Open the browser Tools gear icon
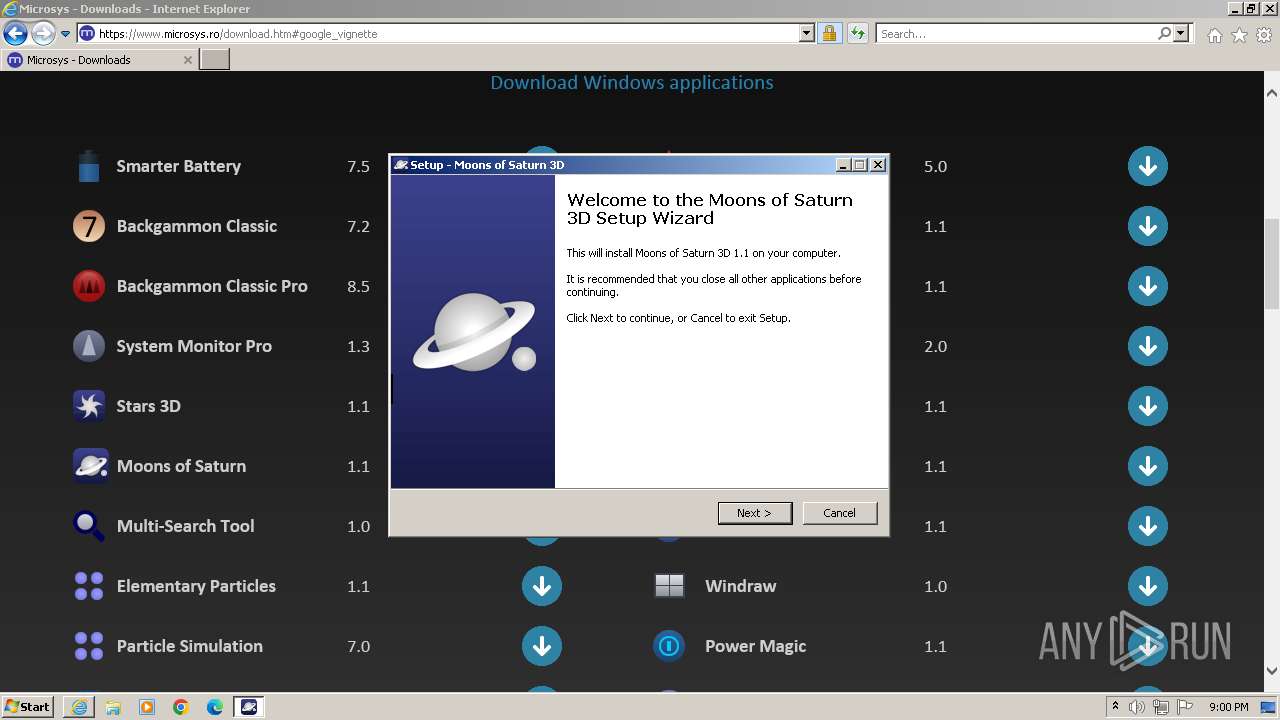1280x720 pixels. point(1264,34)
